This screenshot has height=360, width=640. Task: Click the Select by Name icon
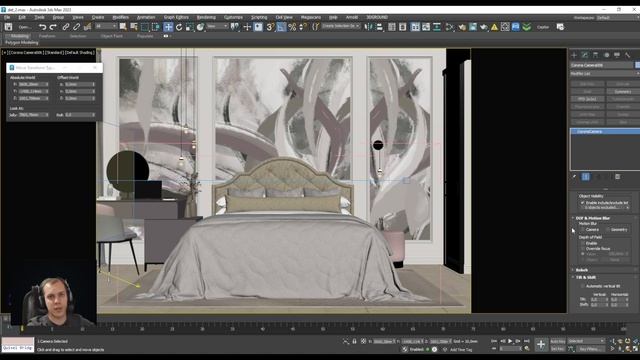(134, 27)
